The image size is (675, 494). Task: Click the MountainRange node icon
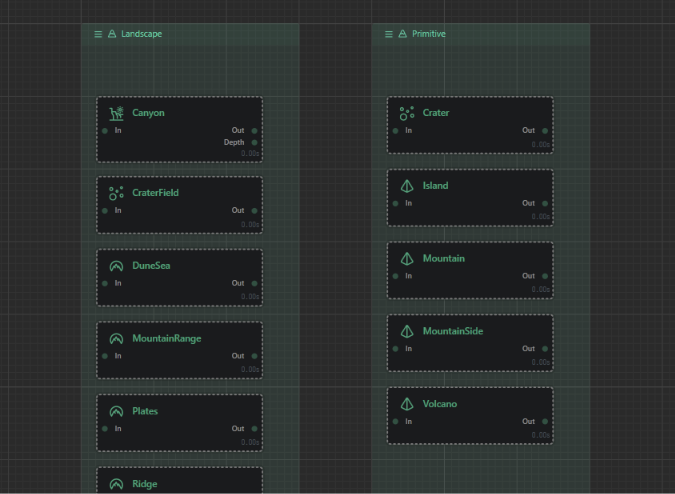[116, 339]
